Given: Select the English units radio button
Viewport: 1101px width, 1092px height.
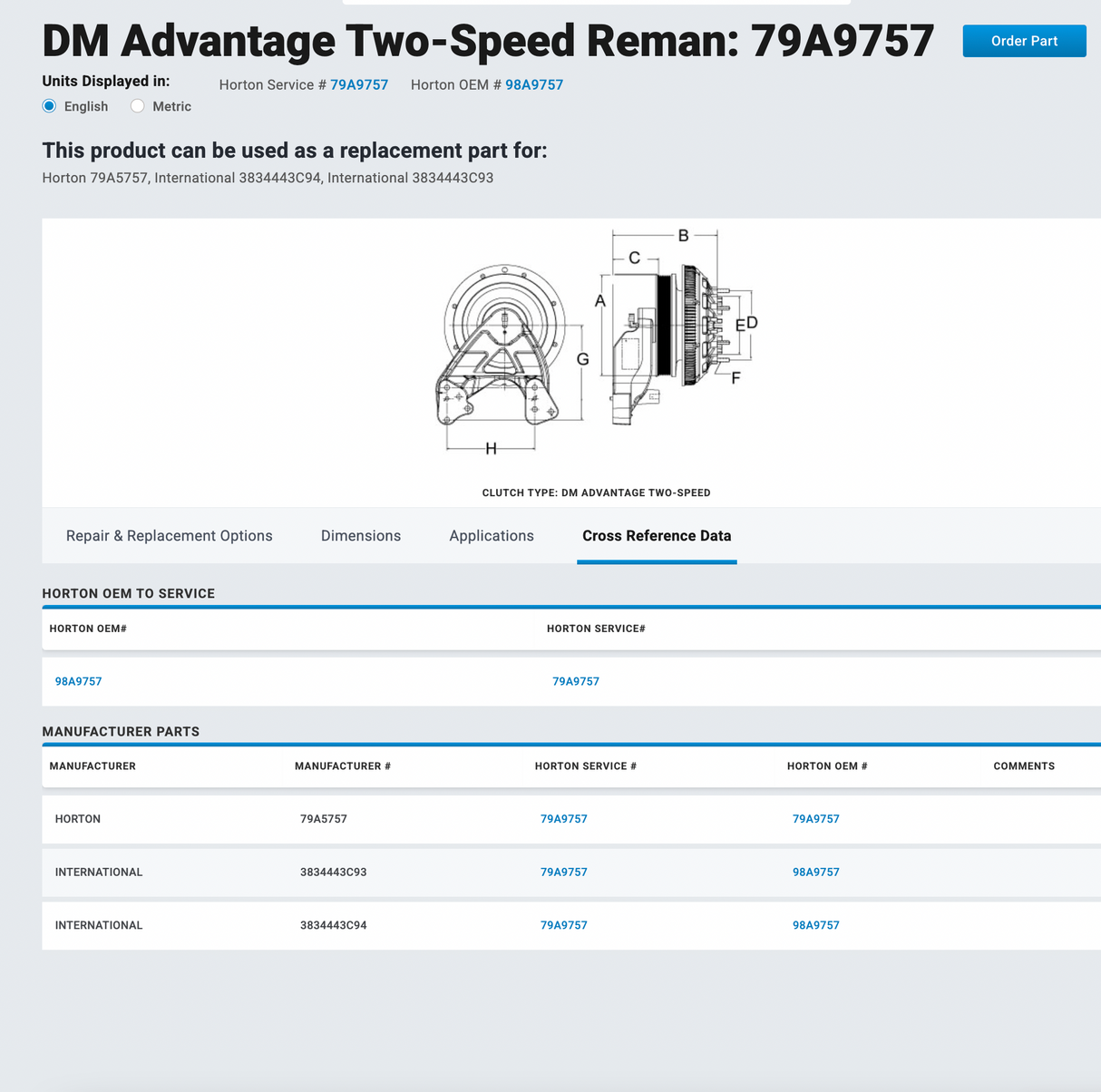Looking at the screenshot, I should [50, 106].
